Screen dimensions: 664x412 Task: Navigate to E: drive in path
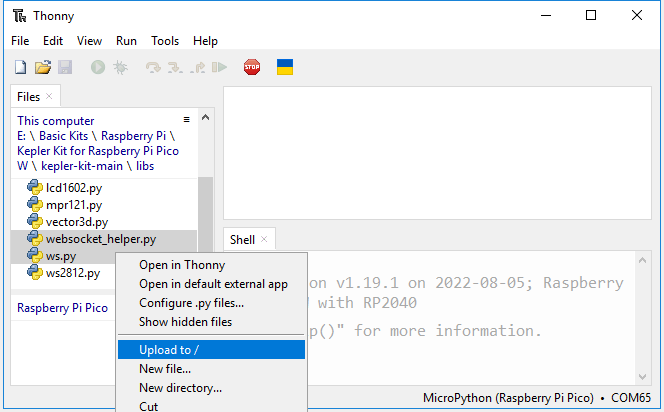(x=22, y=136)
